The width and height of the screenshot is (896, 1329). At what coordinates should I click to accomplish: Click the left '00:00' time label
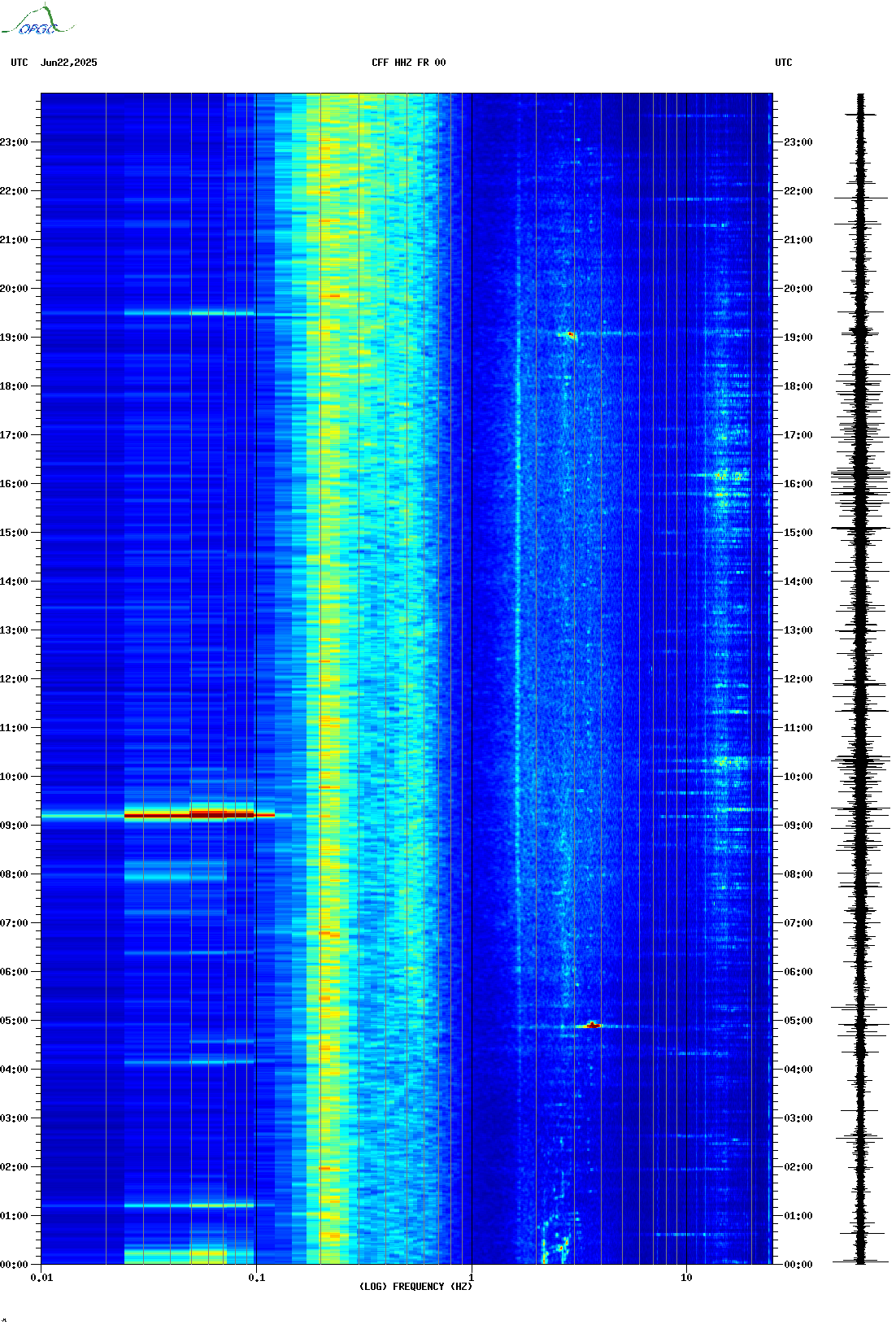pos(14,1265)
